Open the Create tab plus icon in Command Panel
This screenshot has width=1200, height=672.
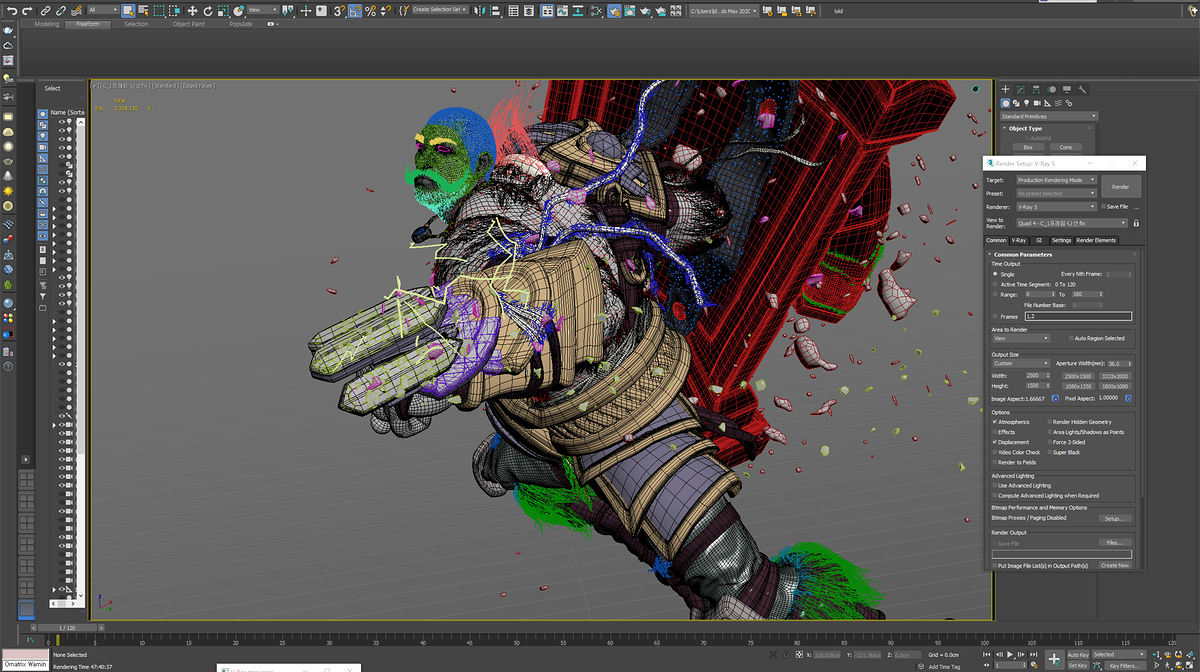pyautogui.click(x=1007, y=89)
